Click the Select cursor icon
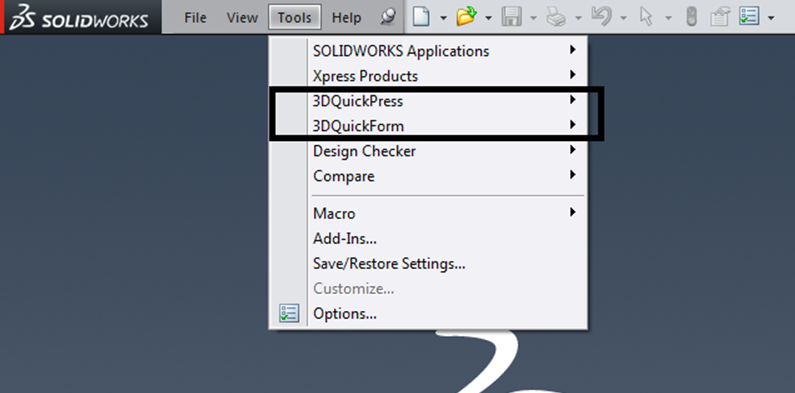 [646, 17]
